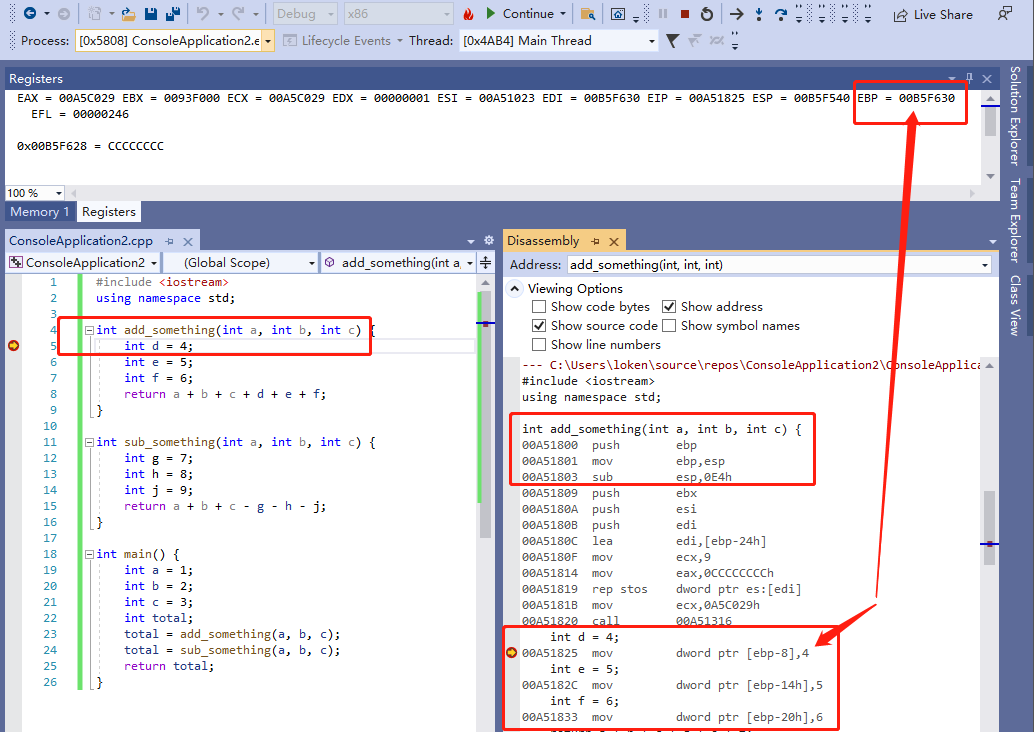The width and height of the screenshot is (1034, 732).
Task: Click the Save All icon
Action: [172, 14]
